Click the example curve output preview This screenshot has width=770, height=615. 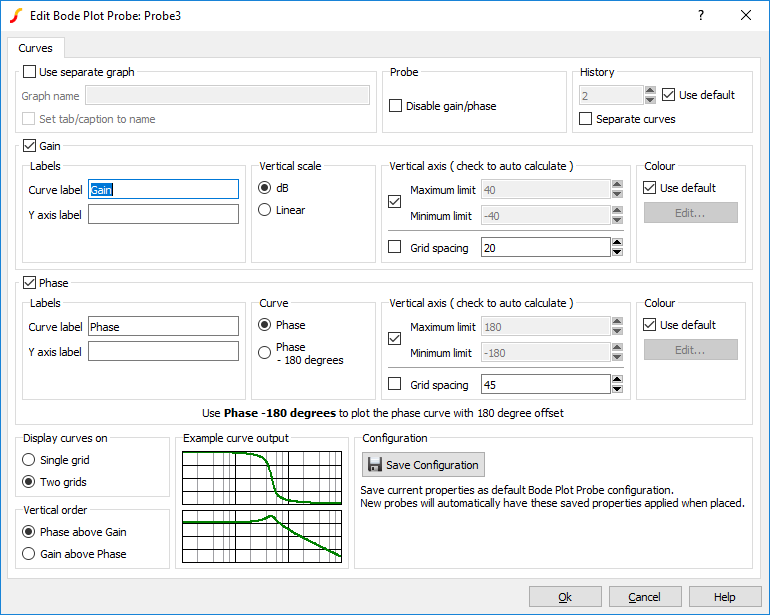pos(262,505)
